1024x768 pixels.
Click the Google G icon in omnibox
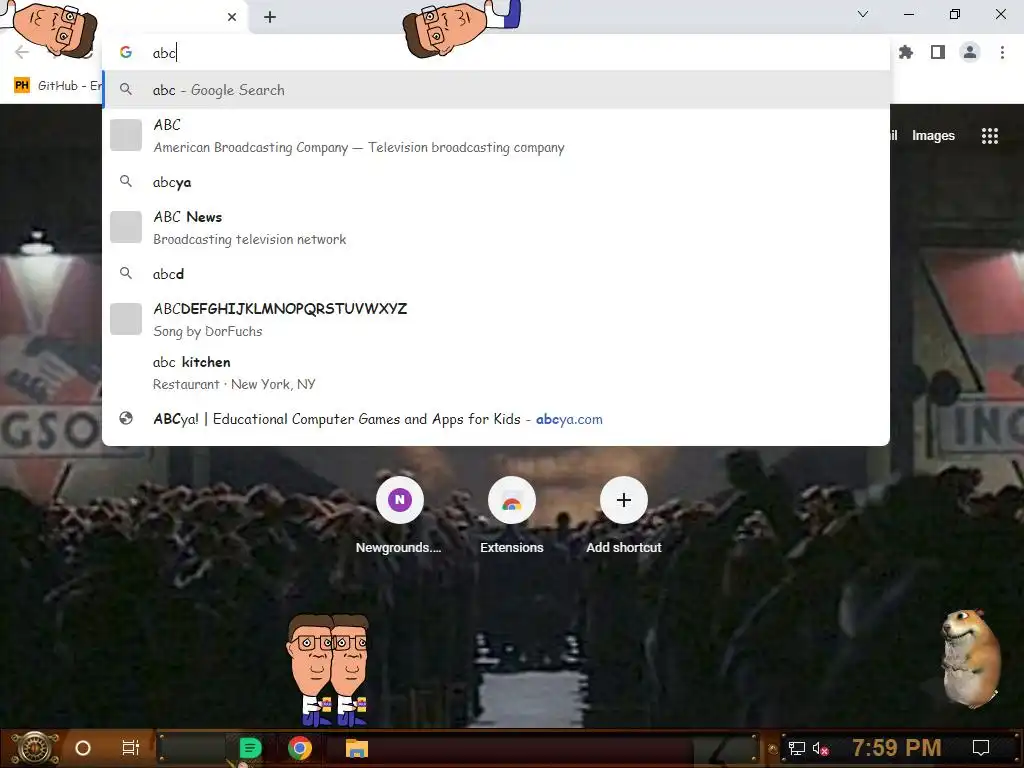point(126,52)
